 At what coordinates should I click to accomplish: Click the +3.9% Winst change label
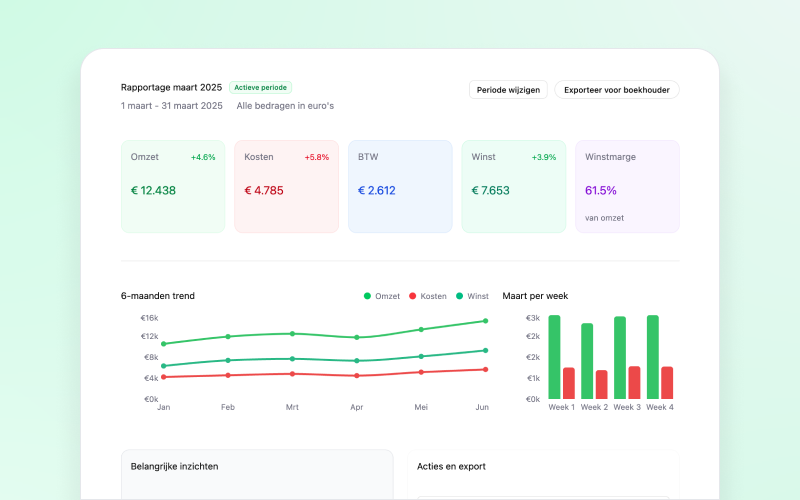[x=544, y=157]
